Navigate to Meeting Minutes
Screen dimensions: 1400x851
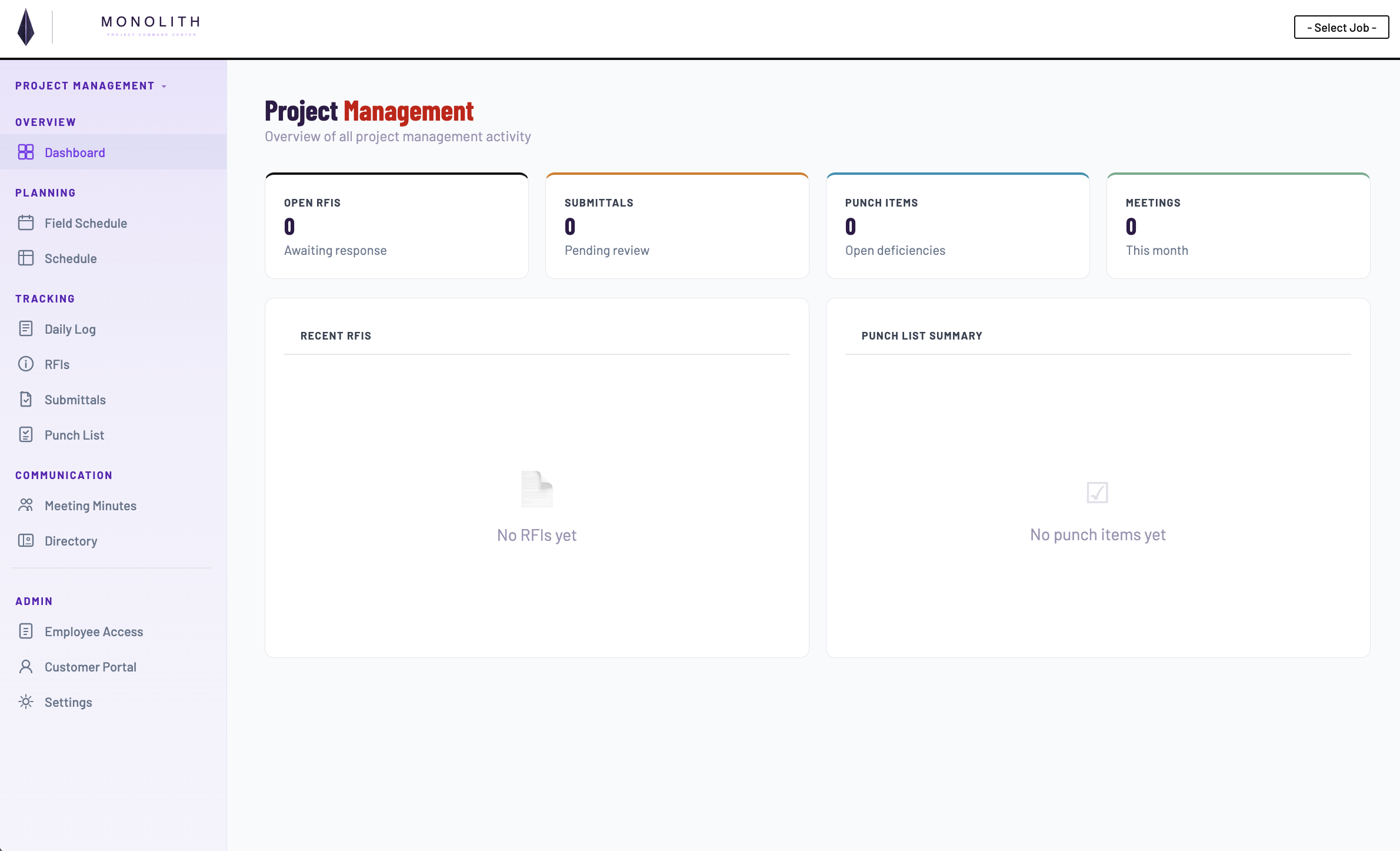(90, 505)
